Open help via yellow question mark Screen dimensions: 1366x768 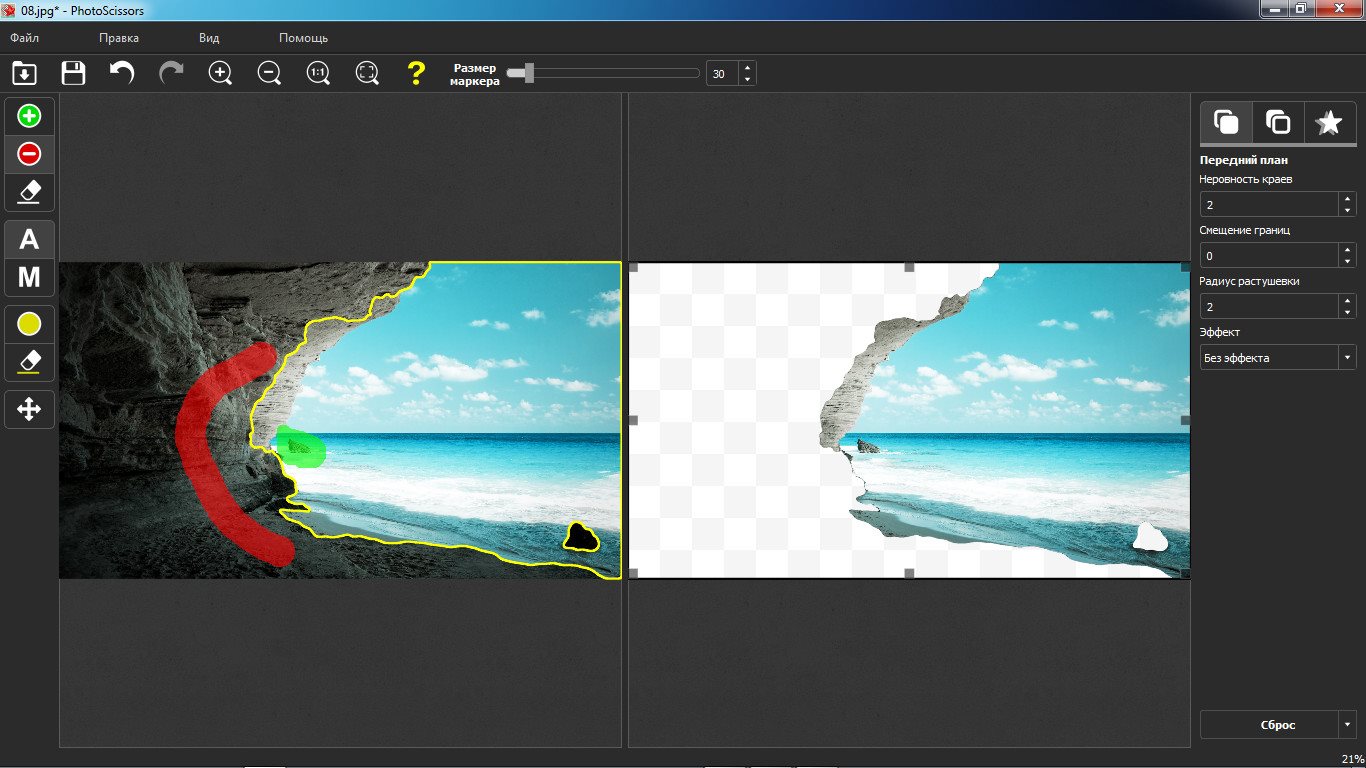pyautogui.click(x=416, y=73)
